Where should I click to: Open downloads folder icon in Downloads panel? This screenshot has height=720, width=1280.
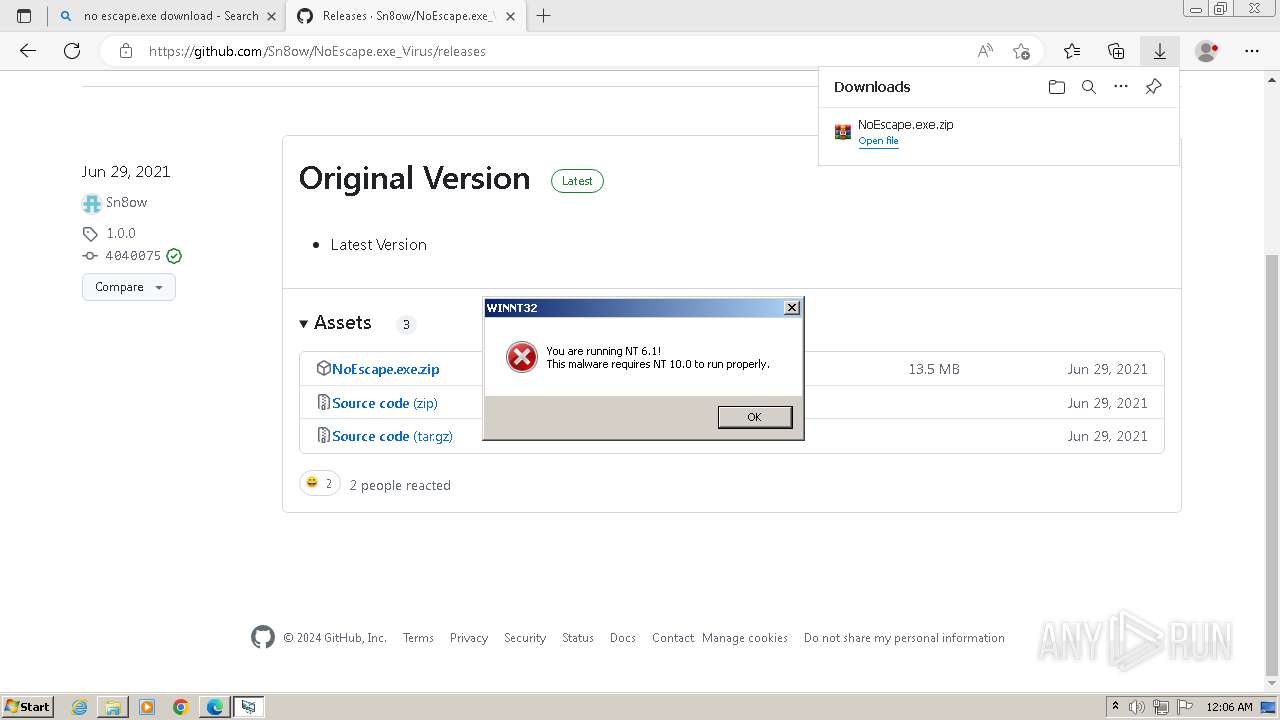coord(1057,87)
